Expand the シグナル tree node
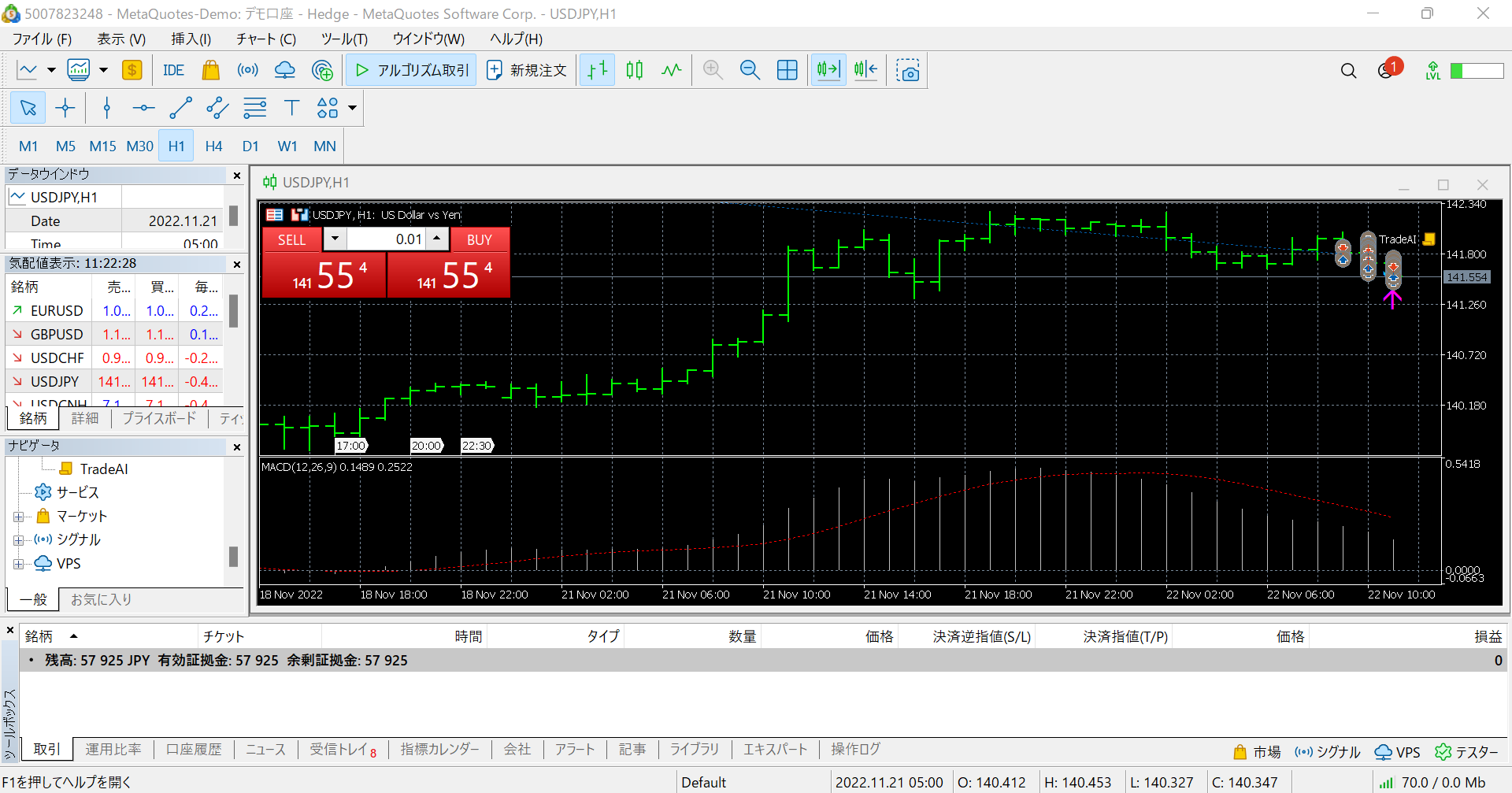1512x793 pixels. pyautogui.click(x=18, y=540)
